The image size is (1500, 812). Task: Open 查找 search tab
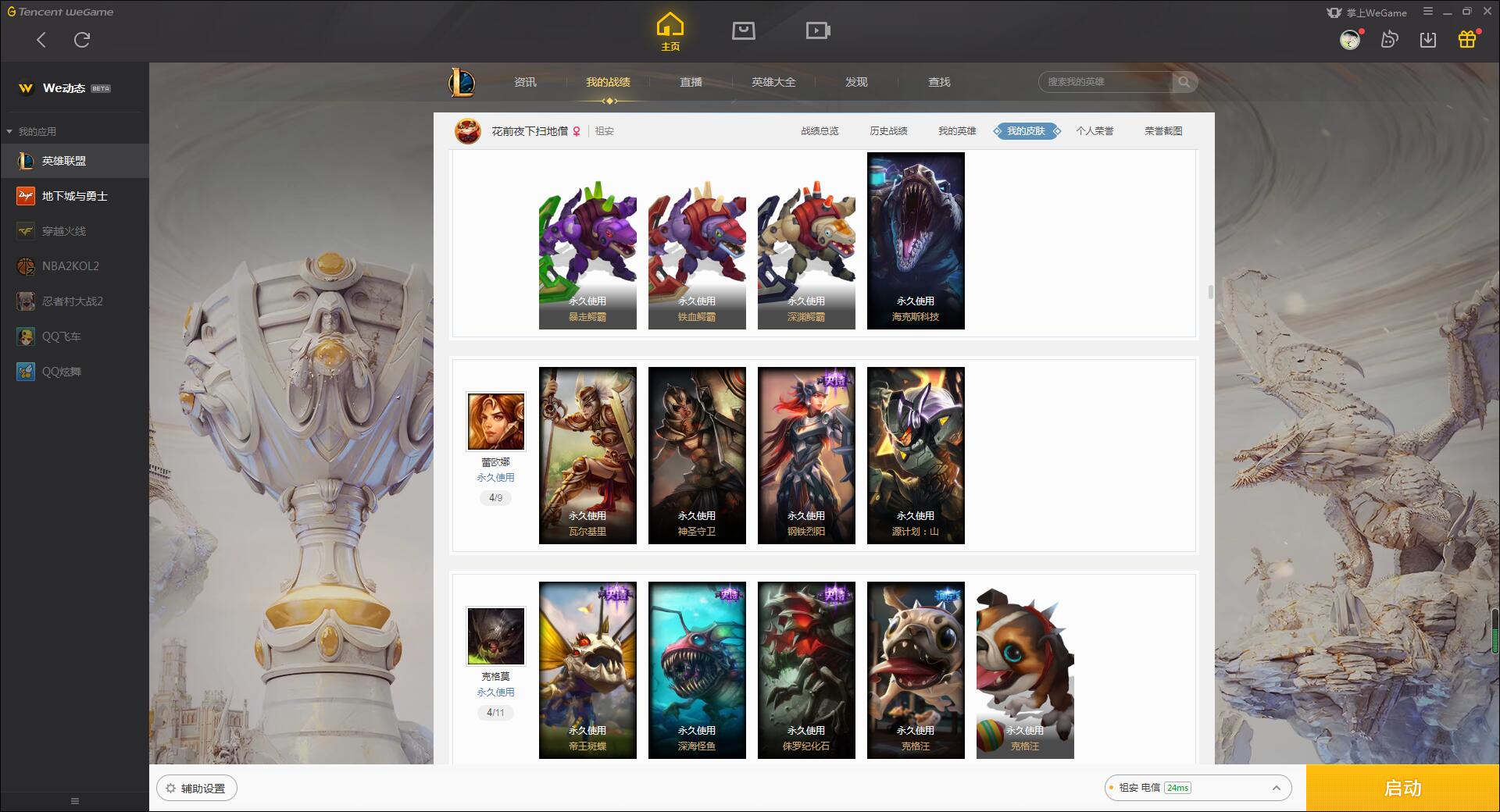pyautogui.click(x=939, y=82)
